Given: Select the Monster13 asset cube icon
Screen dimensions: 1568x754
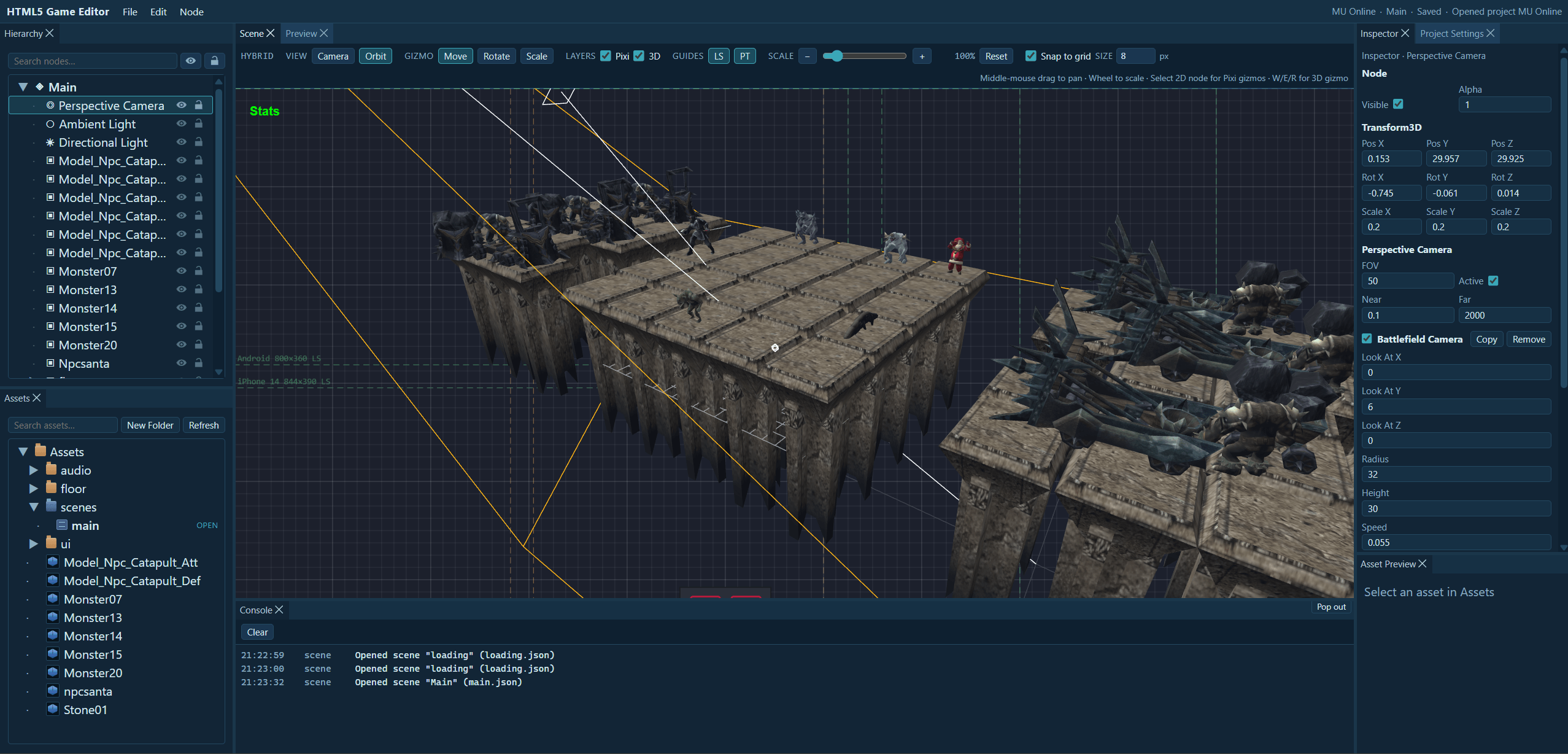Looking at the screenshot, I should click(x=53, y=617).
